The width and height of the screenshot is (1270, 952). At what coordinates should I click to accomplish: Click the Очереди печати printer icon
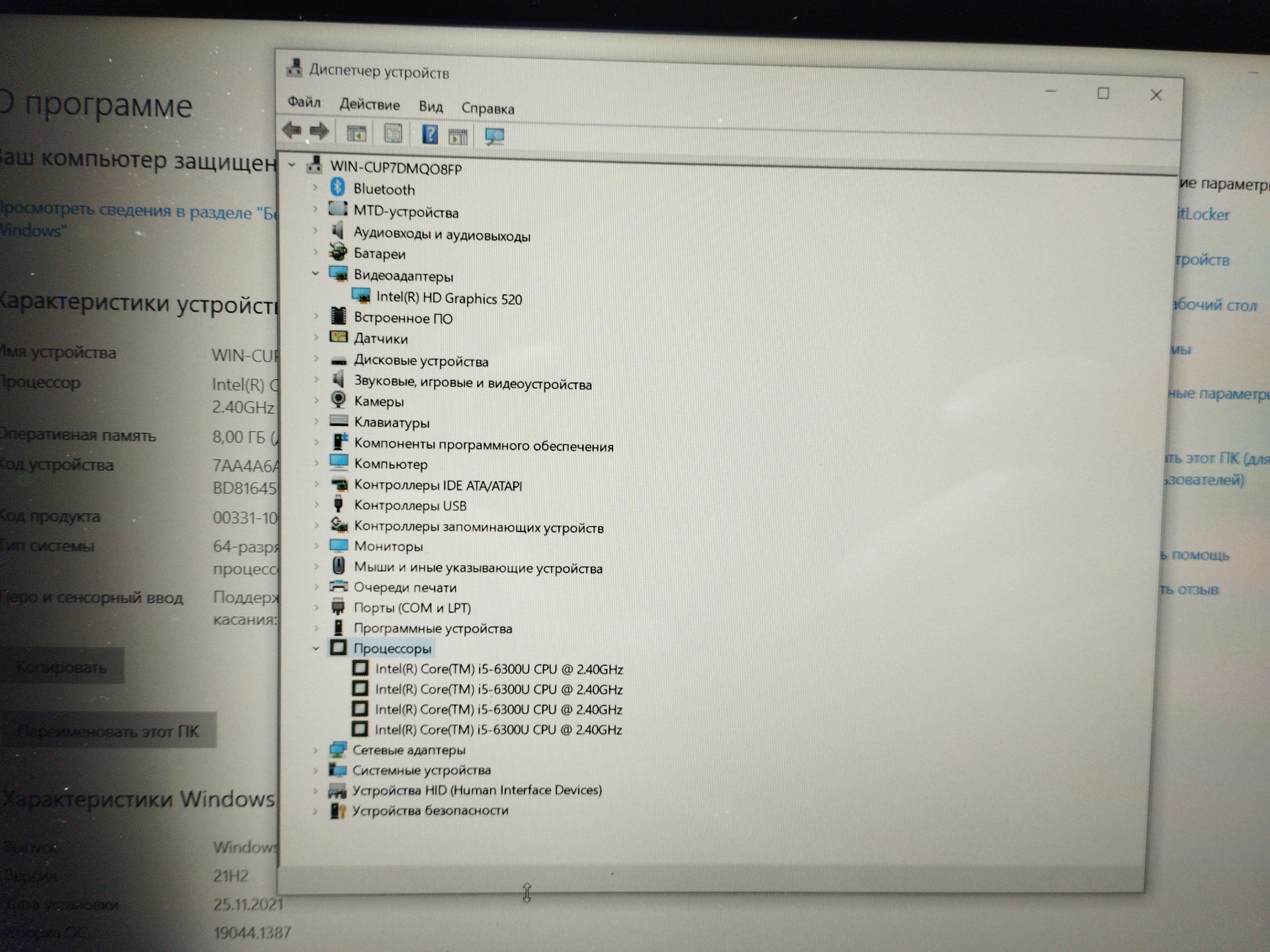[339, 586]
